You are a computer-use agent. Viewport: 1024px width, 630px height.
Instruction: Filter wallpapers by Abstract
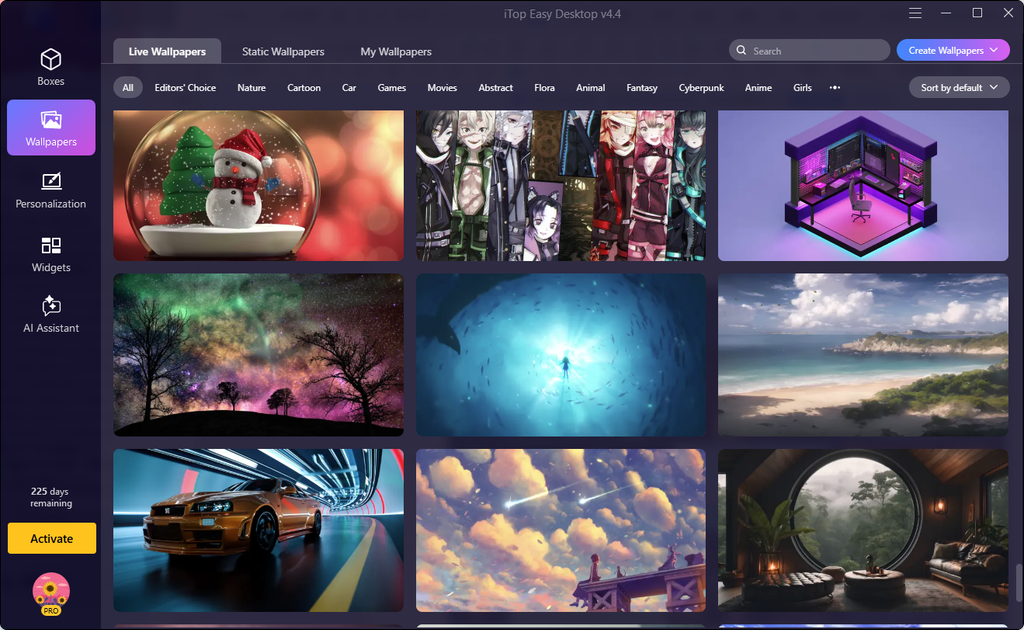(496, 87)
